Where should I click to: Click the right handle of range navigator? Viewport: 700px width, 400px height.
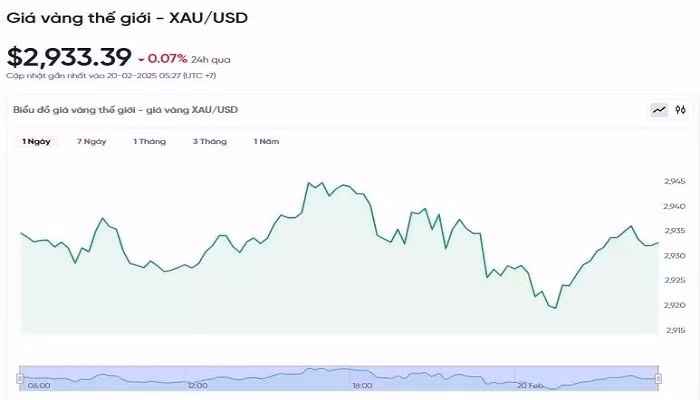click(660, 378)
